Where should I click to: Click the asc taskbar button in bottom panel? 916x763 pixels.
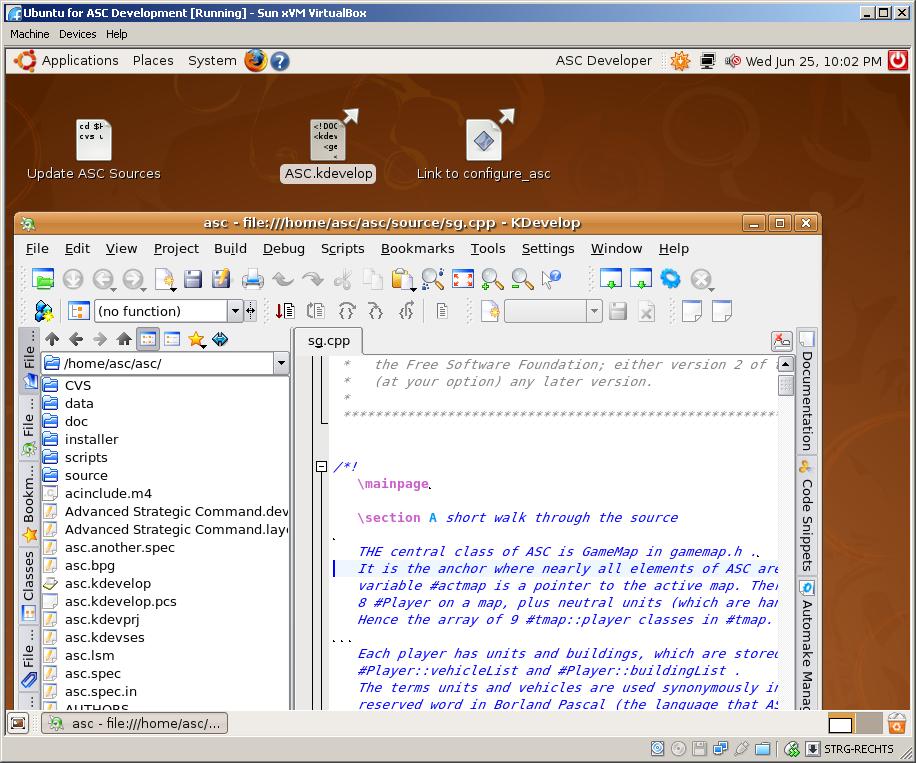click(x=134, y=723)
